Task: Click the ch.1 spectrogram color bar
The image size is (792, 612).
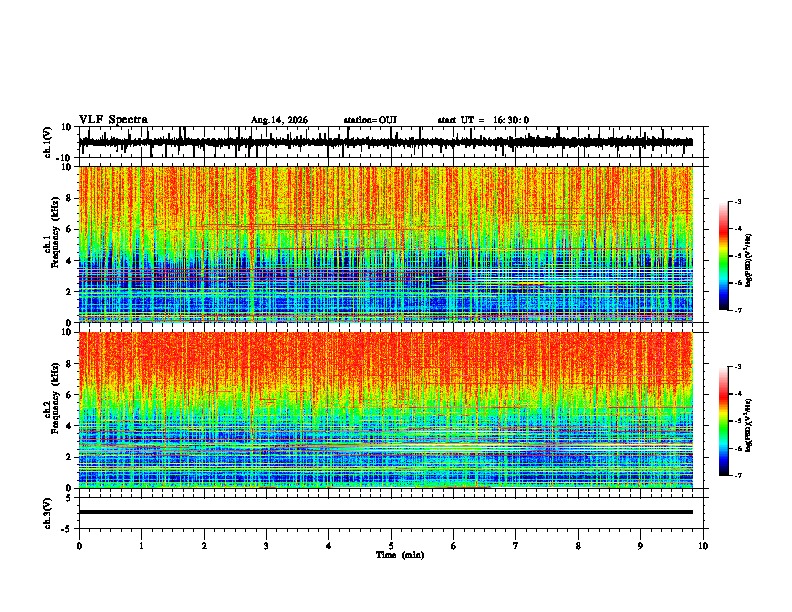Action: (x=724, y=256)
